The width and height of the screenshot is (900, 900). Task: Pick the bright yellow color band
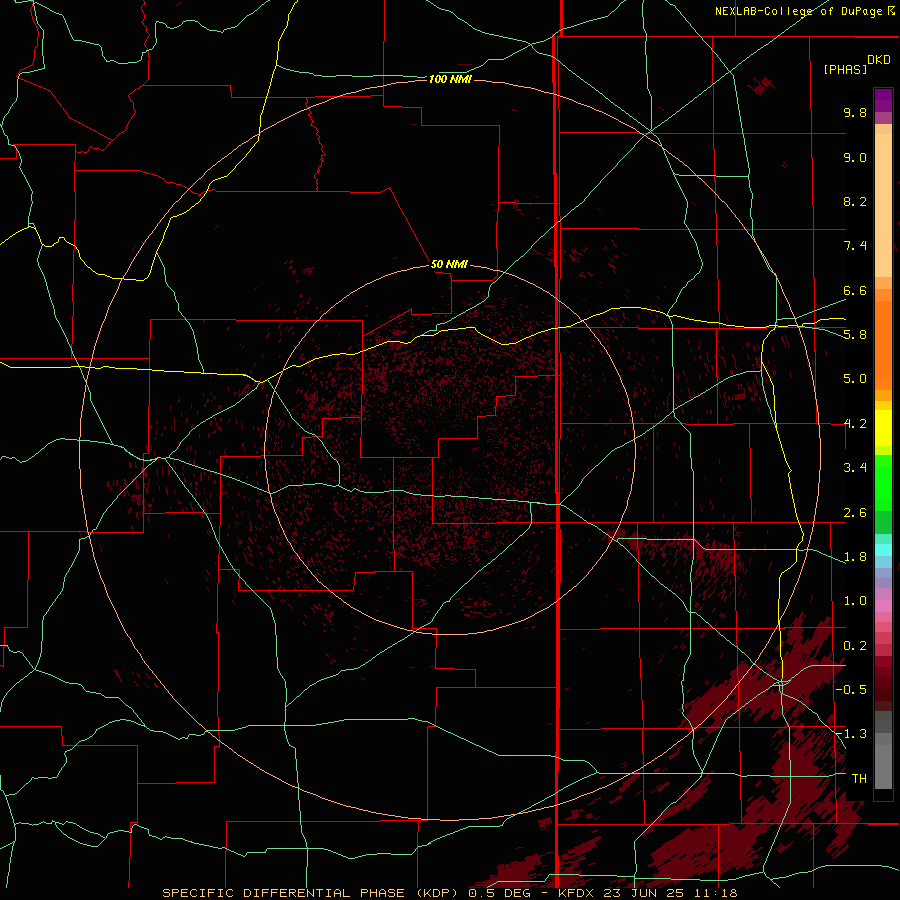tap(883, 428)
